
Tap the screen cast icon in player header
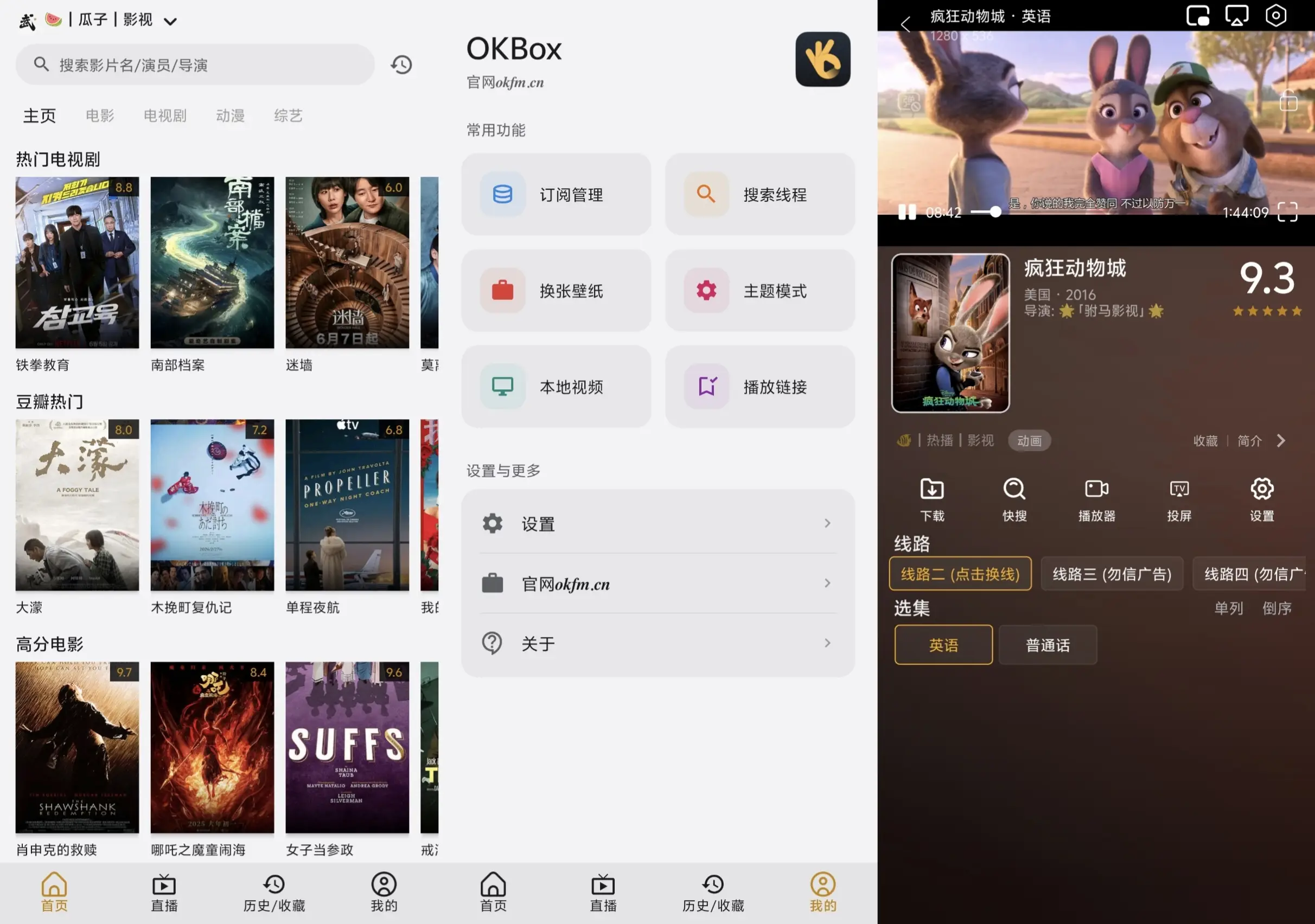click(x=1236, y=16)
